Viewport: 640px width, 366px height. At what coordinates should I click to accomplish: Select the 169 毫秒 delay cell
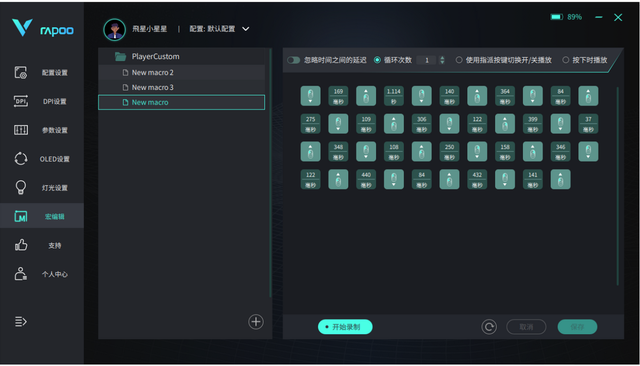point(338,96)
